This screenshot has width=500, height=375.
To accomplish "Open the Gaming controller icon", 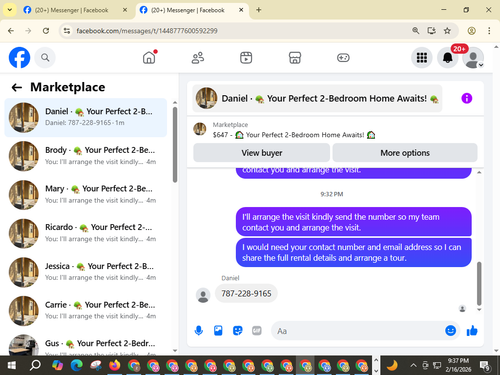I will click(x=343, y=58).
